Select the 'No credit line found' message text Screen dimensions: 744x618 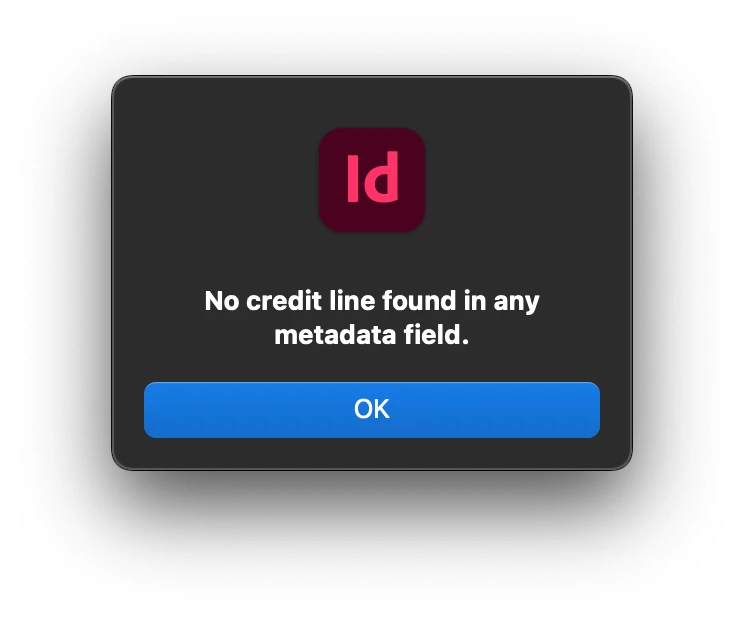(372, 318)
